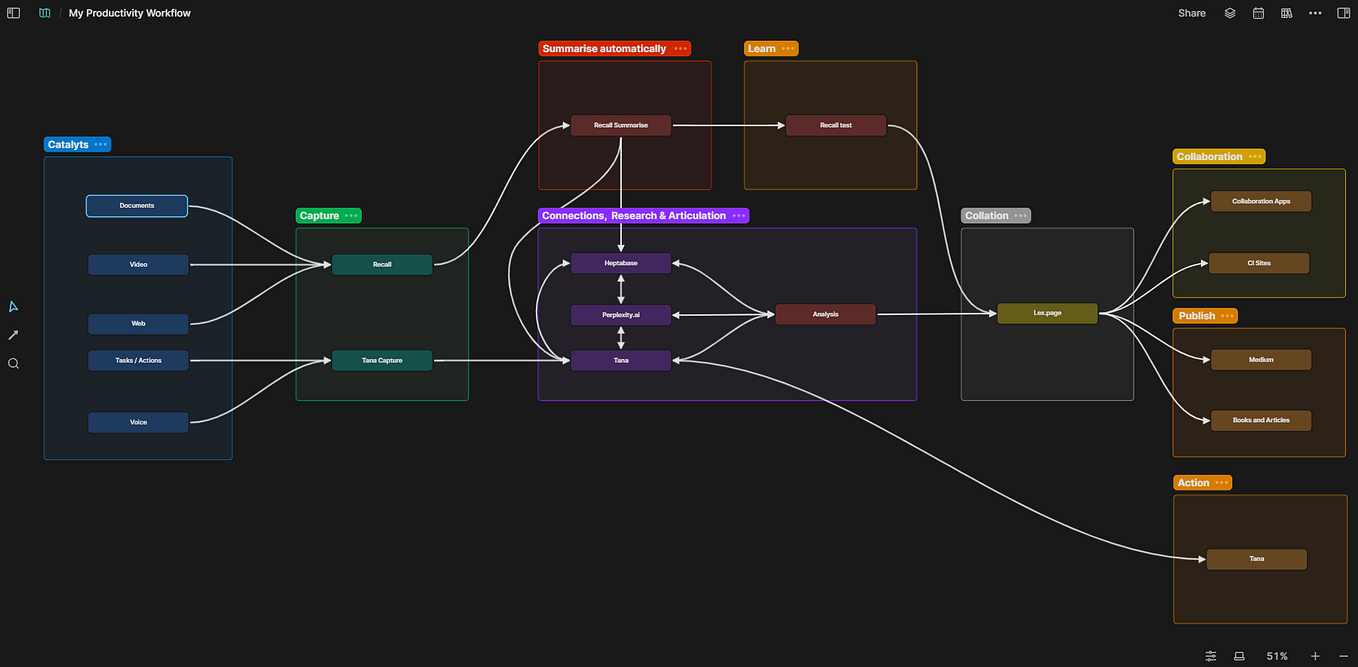This screenshot has width=1358, height=667.
Task: Open the library bookshelf icon in top bar
Action: pos(1286,13)
